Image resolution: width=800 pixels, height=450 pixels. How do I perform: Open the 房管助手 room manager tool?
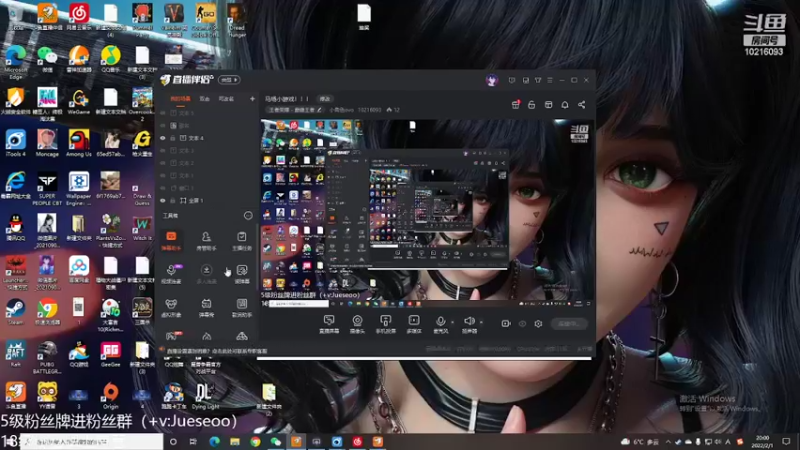[206, 240]
